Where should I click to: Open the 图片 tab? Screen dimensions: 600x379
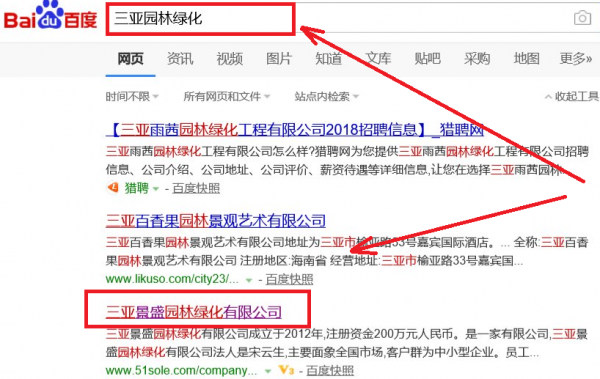tap(279, 59)
